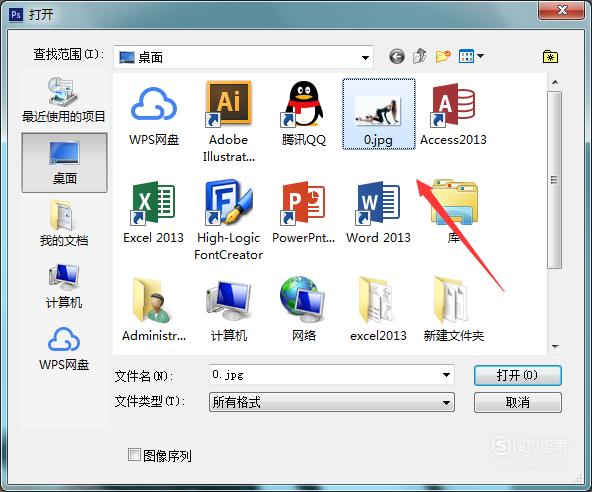Go to WPS网盘 in places sidebar
592x492 pixels.
click(64, 349)
